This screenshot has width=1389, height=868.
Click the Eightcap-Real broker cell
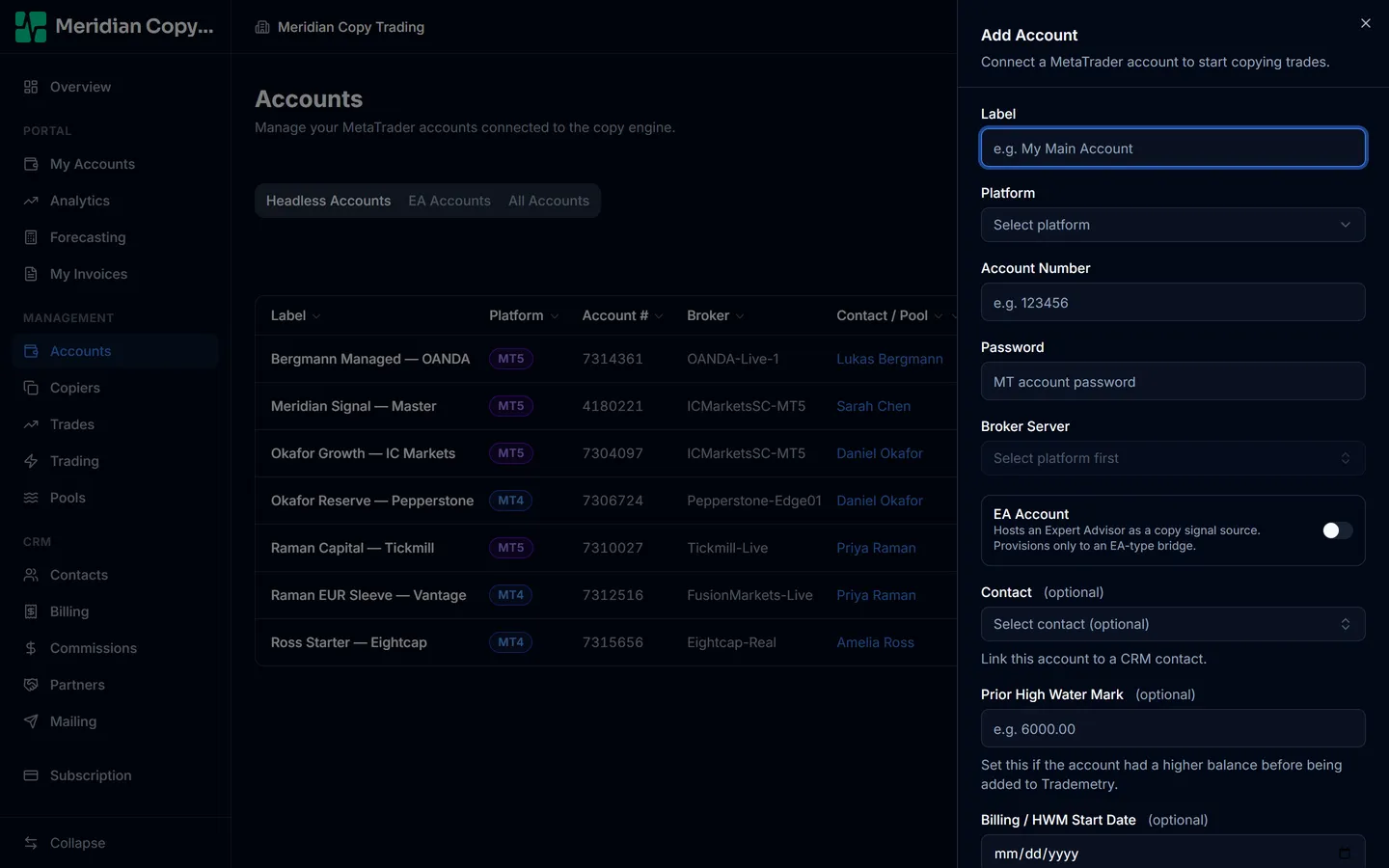point(731,642)
